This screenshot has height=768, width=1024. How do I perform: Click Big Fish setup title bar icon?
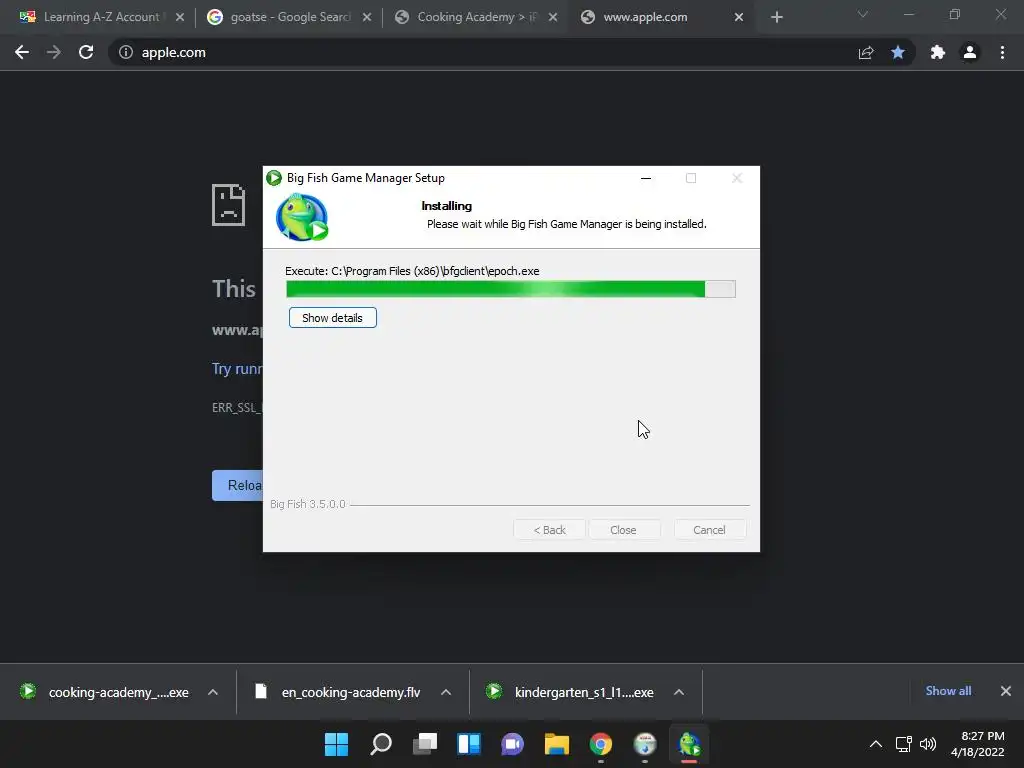(x=274, y=178)
